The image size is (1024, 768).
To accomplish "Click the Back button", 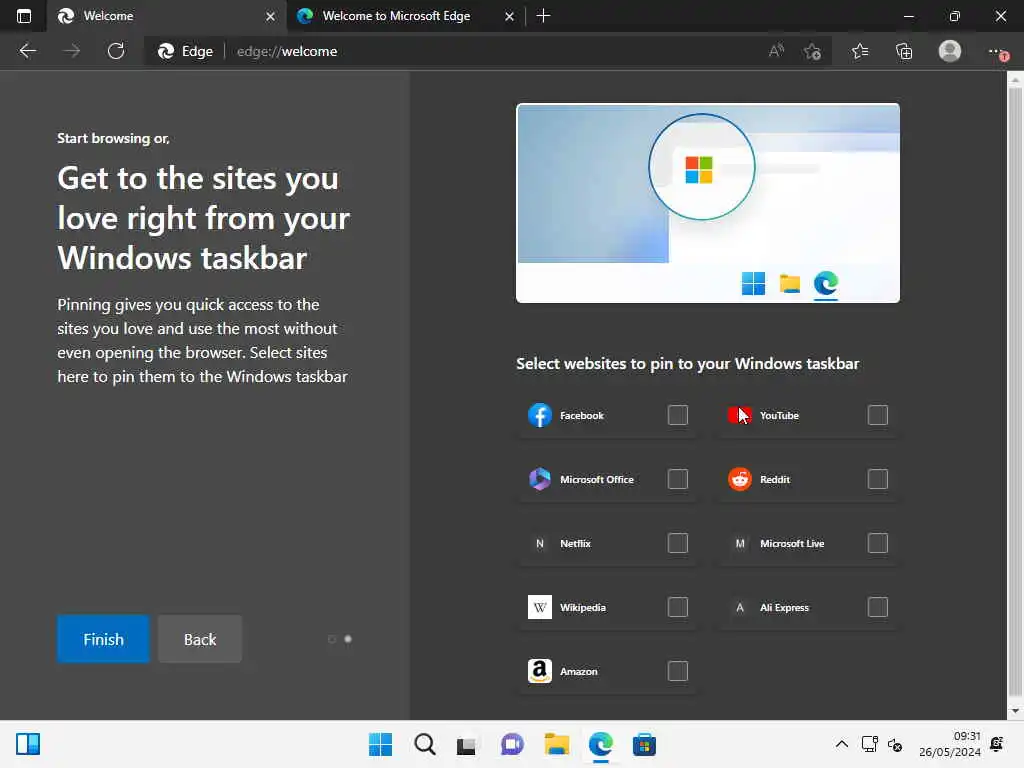I will pyautogui.click(x=200, y=639).
